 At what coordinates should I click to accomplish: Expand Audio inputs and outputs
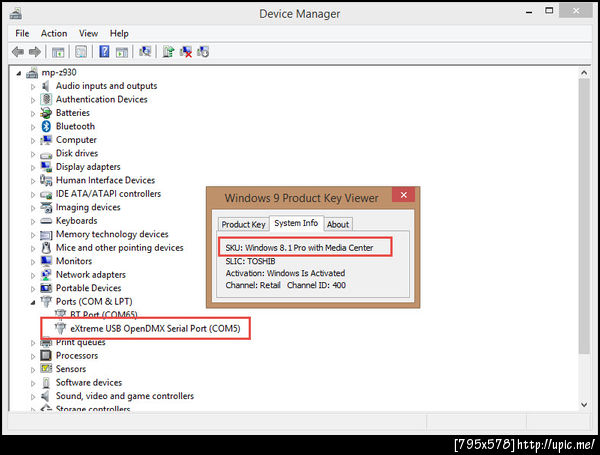pyautogui.click(x=33, y=87)
